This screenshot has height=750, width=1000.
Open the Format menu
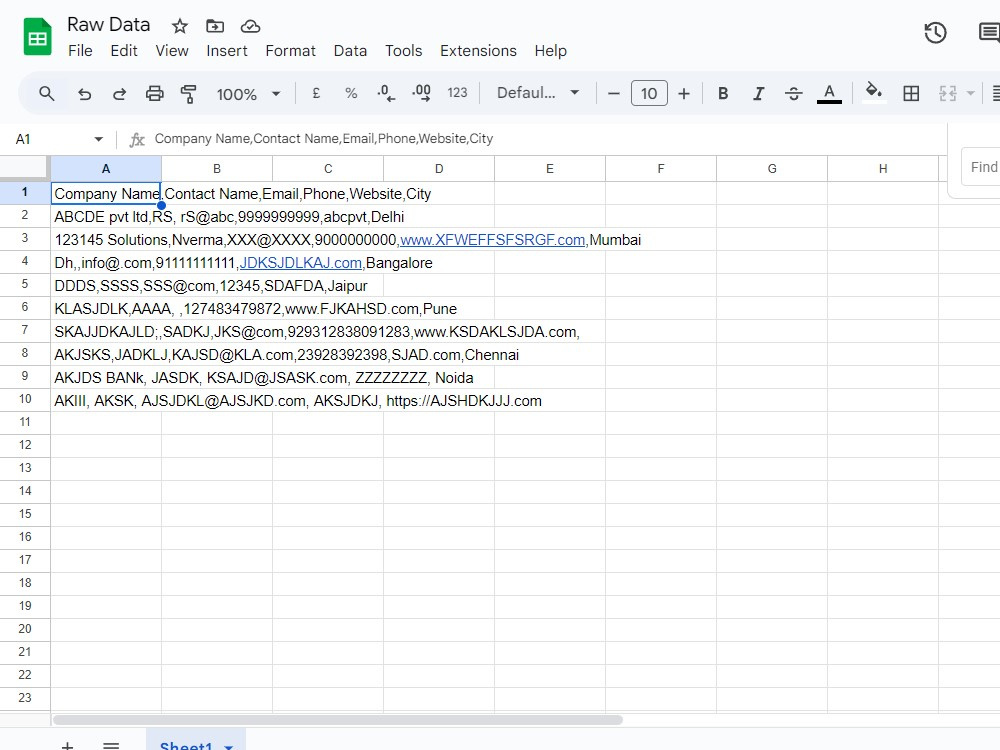click(x=290, y=51)
